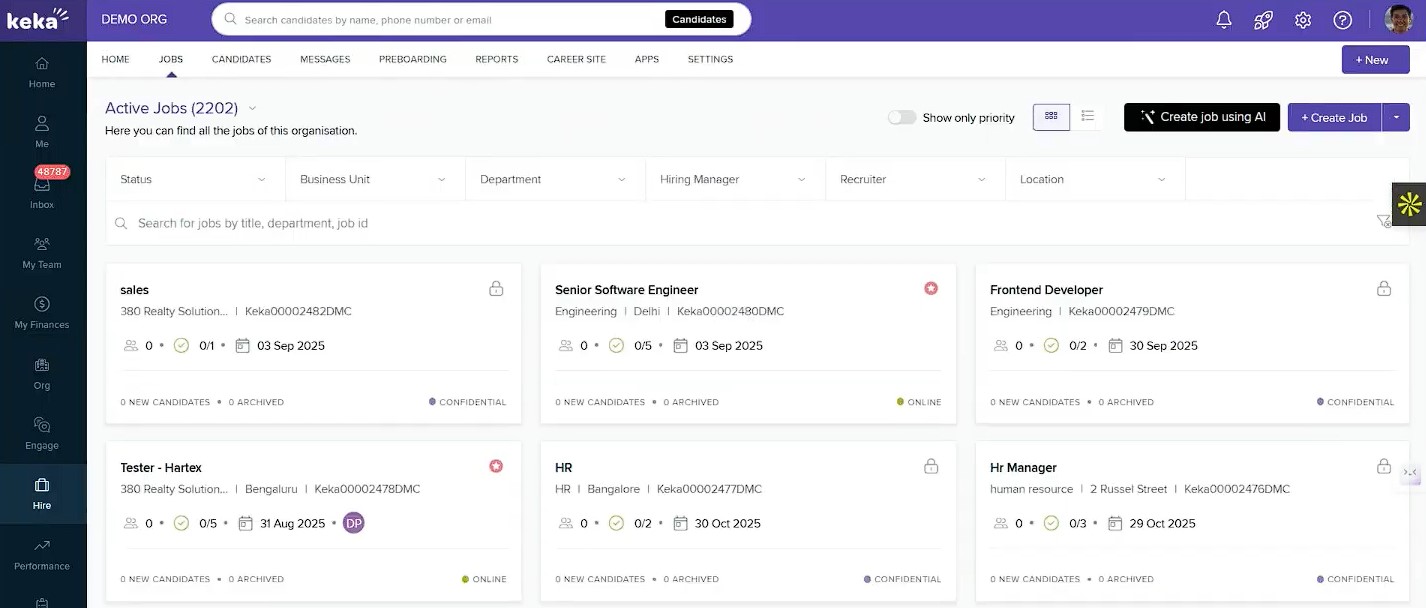Go to Home in the sidebar
The image size is (1426, 608).
pos(42,72)
